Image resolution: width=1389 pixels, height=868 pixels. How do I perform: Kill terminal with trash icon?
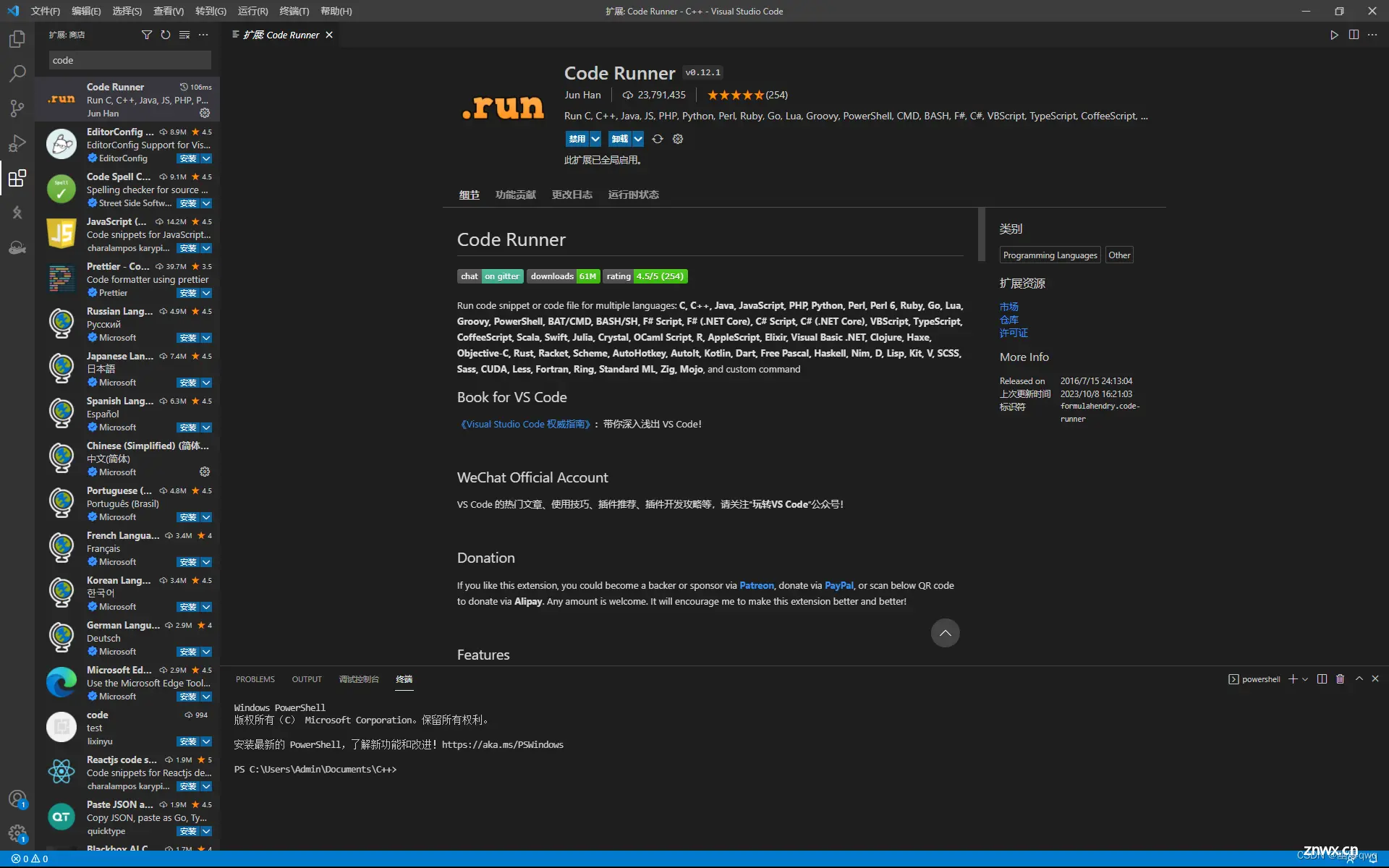point(1340,678)
